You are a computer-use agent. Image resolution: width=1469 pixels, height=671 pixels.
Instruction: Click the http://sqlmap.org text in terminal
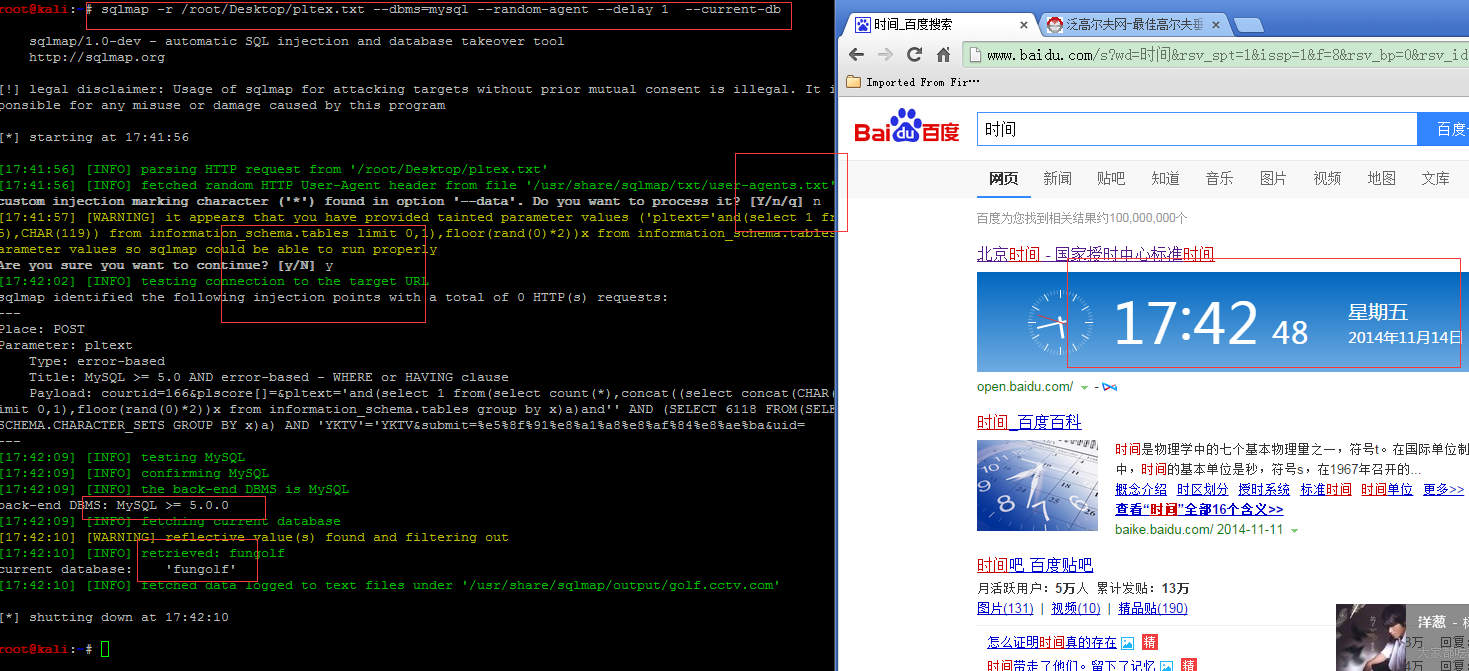(97, 57)
